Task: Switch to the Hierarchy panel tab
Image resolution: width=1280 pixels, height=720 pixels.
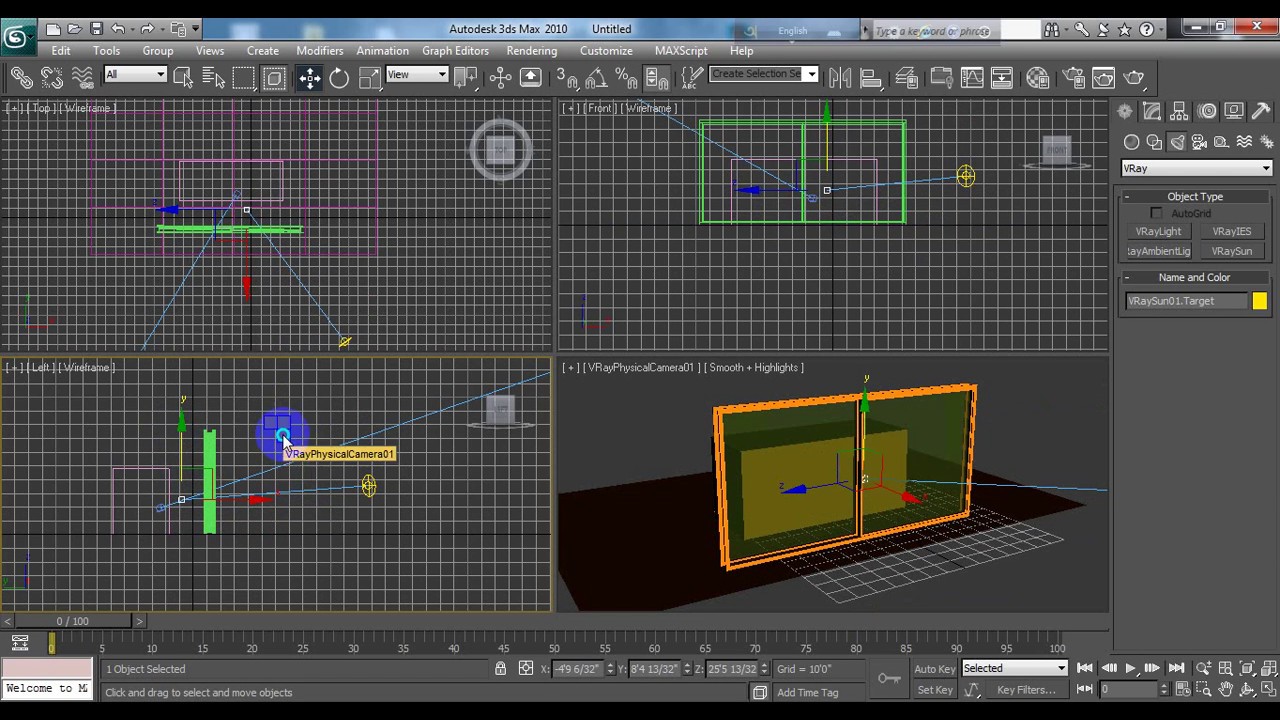Action: pyautogui.click(x=1180, y=112)
